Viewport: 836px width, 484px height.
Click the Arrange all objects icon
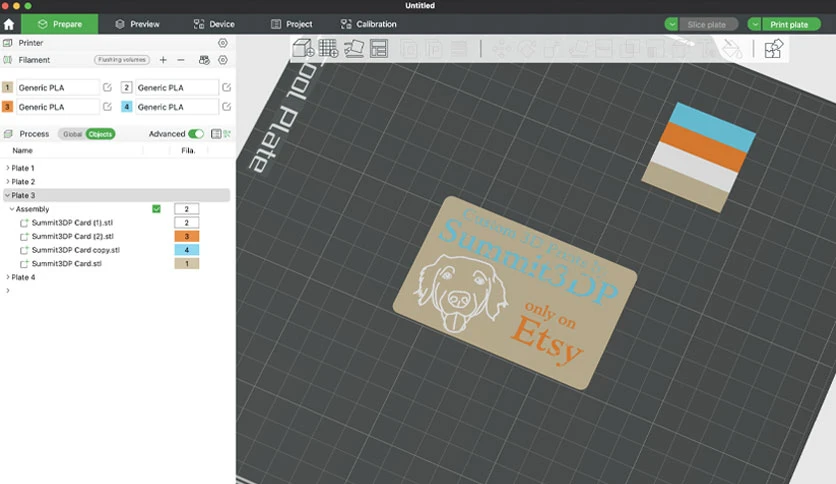[x=379, y=49]
